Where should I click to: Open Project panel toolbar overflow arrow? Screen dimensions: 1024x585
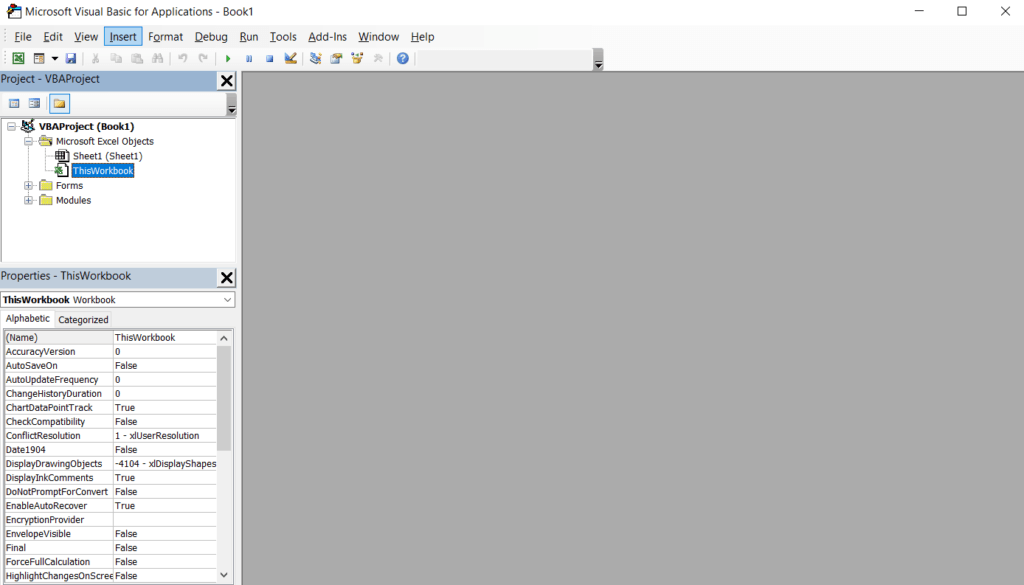(231, 104)
